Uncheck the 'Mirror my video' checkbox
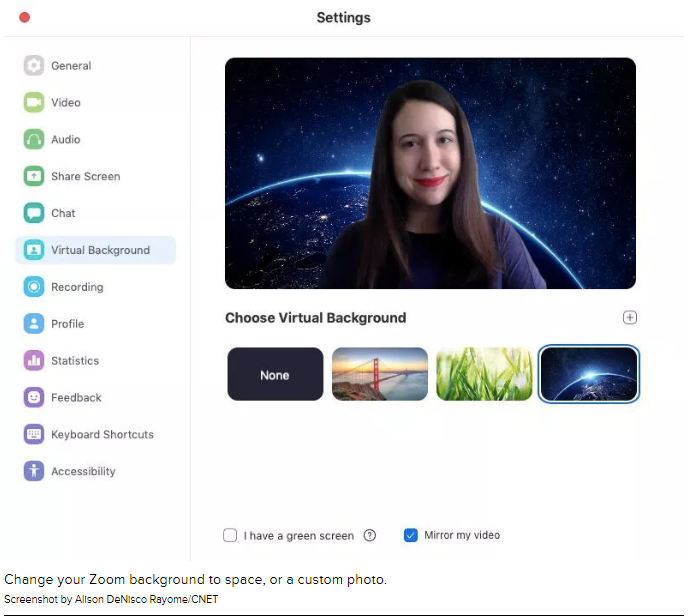Viewport: 694px width, 616px height. click(x=410, y=535)
